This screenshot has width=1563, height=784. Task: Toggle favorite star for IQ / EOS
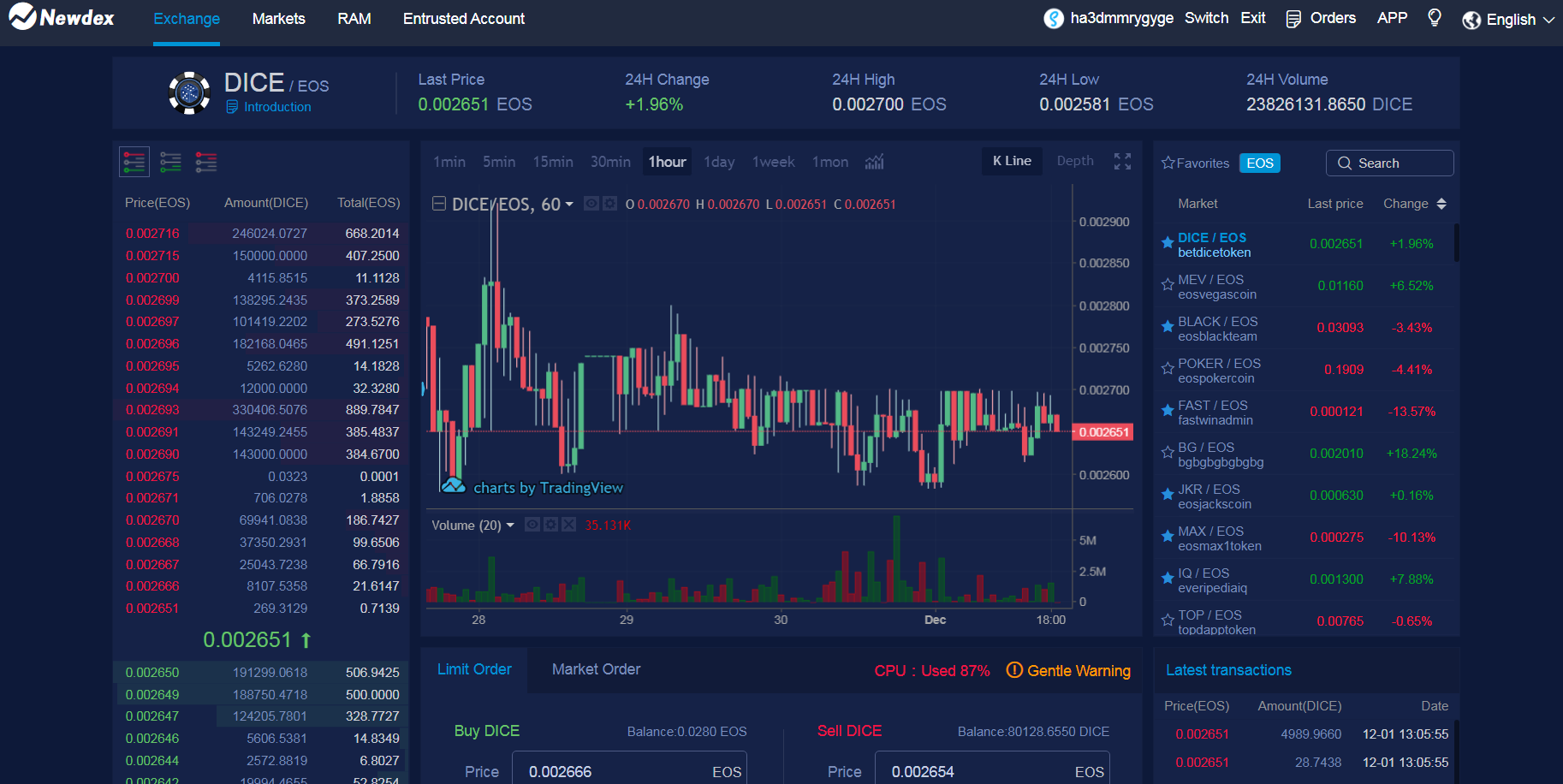click(x=1168, y=579)
